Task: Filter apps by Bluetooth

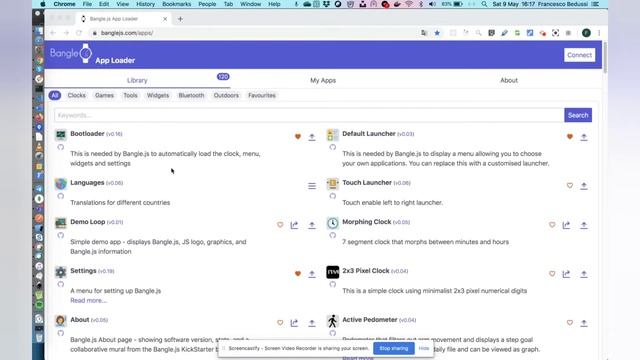Action: coord(191,96)
